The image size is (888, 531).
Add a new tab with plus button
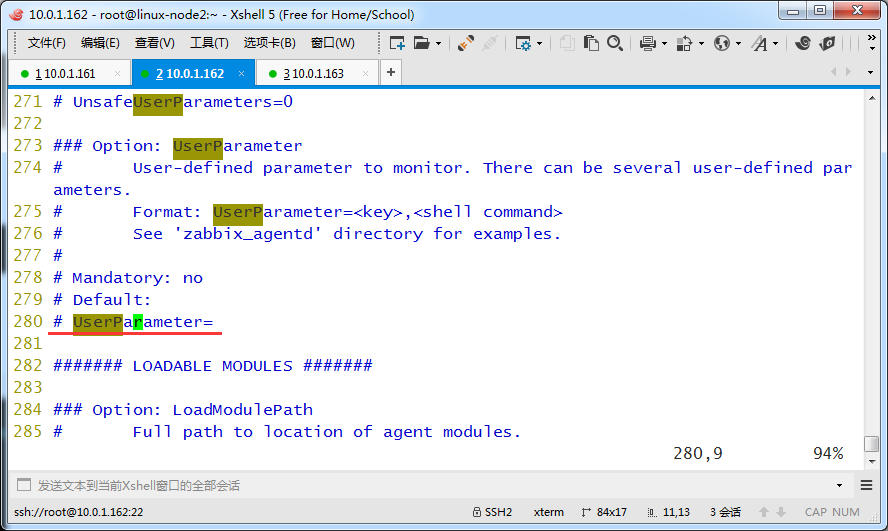click(x=391, y=72)
